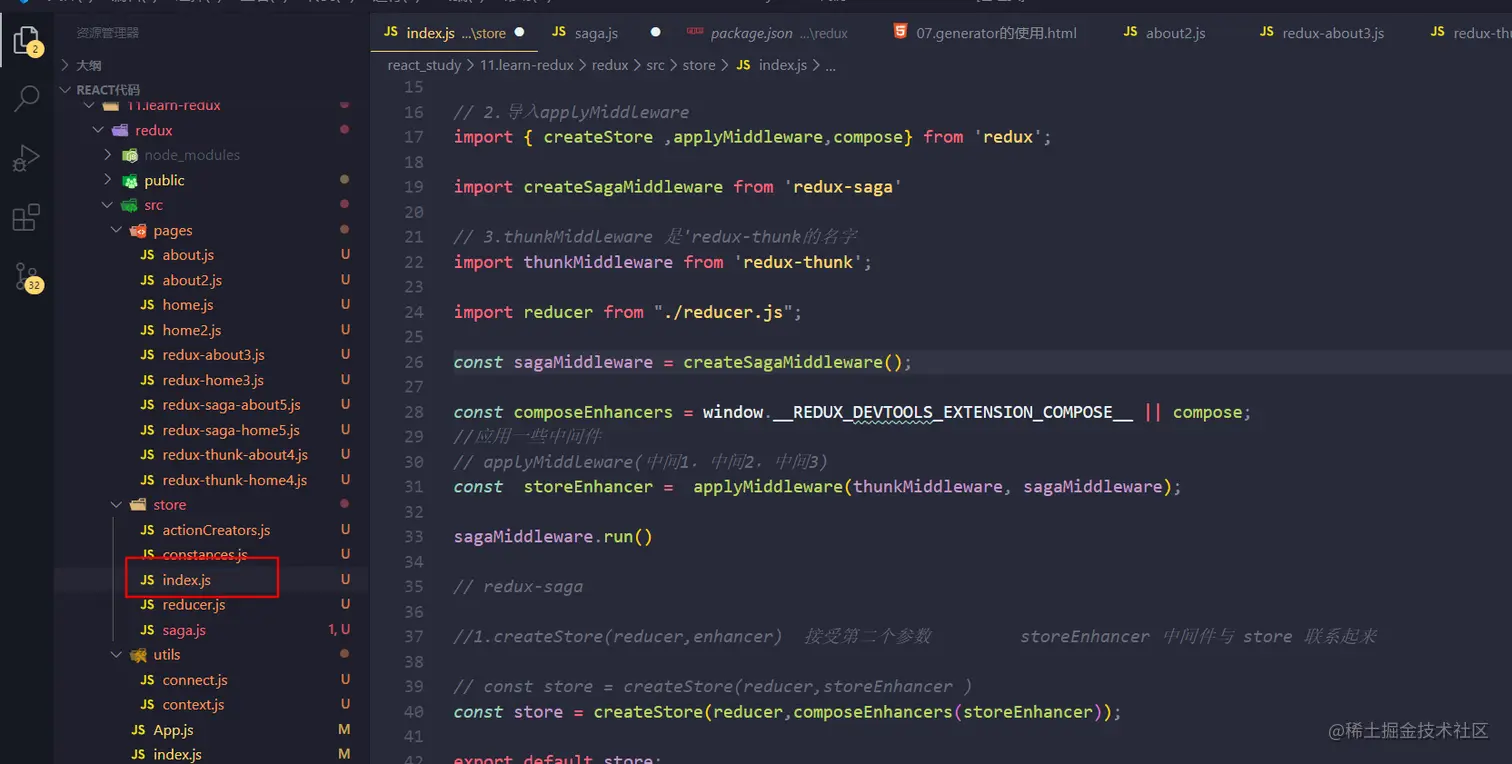The width and height of the screenshot is (1512, 764).
Task: Open redux-about3.js in the file tree
Action: point(213,355)
